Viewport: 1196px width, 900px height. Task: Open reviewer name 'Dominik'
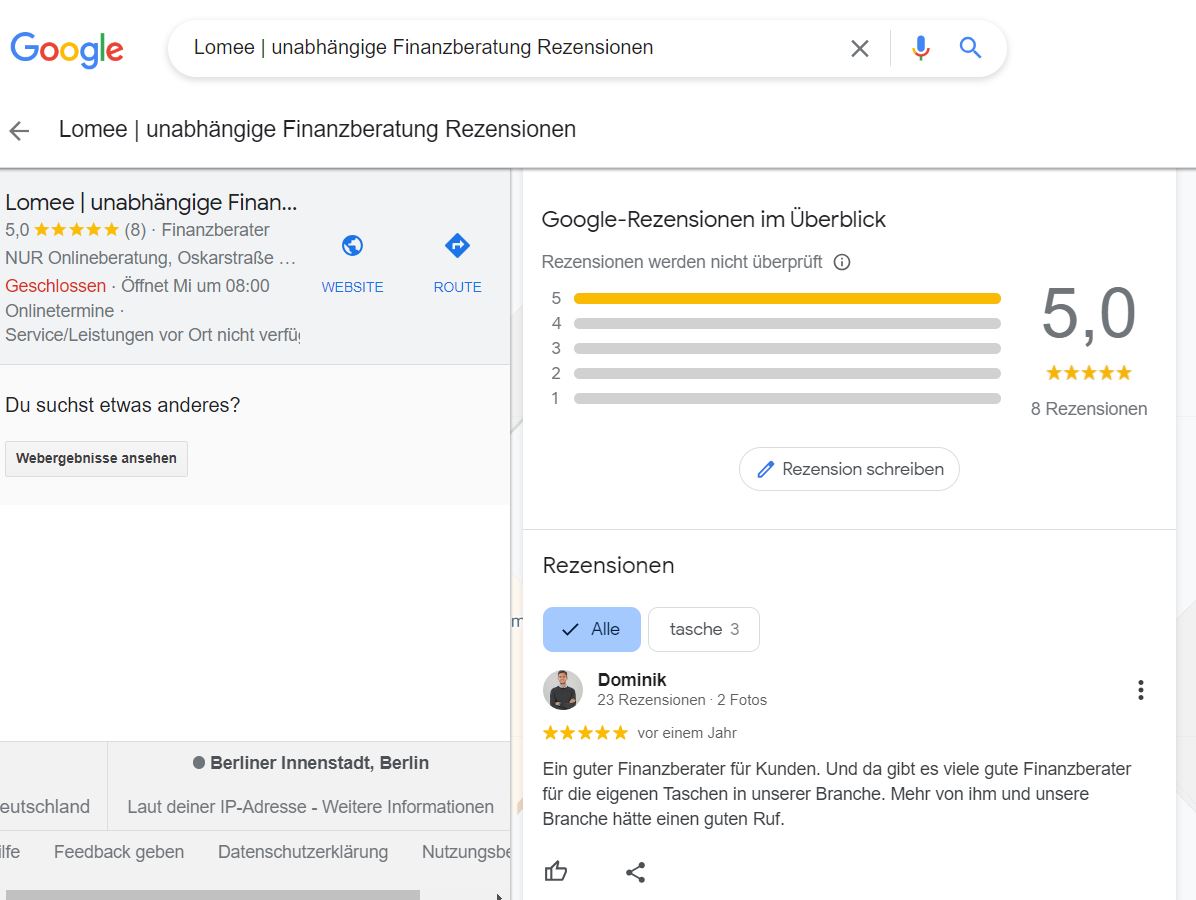(632, 680)
